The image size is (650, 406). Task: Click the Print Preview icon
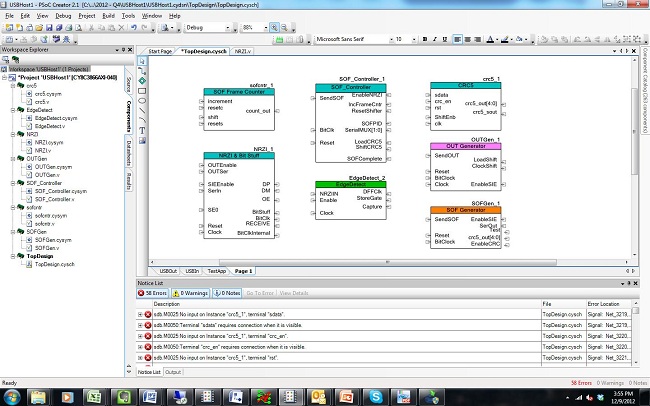pyautogui.click(x=79, y=28)
